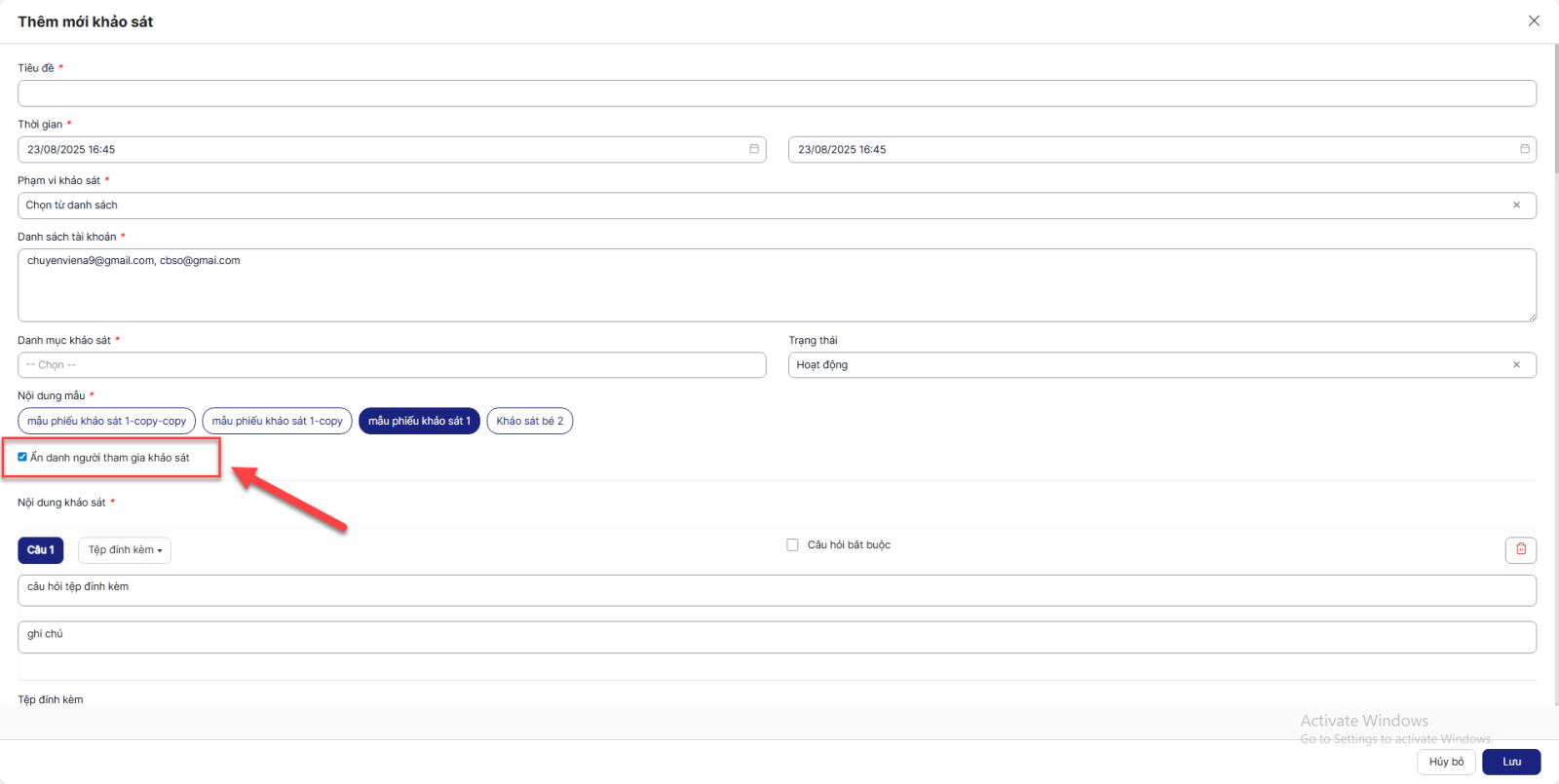Open the Danh mục khảo sát dropdown
Viewport: 1559px width, 784px height.
tap(392, 365)
